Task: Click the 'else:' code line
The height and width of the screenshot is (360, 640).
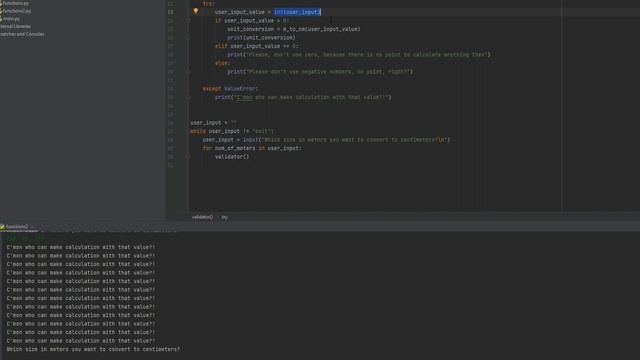Action: 223,63
